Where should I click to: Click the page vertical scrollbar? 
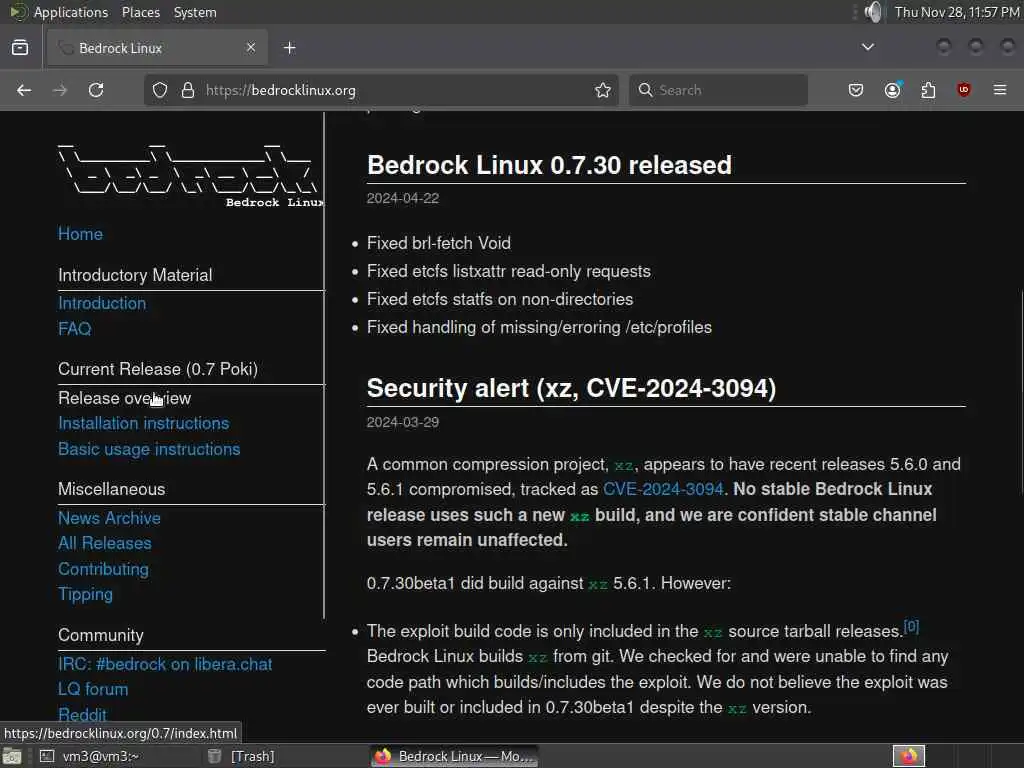1021,392
